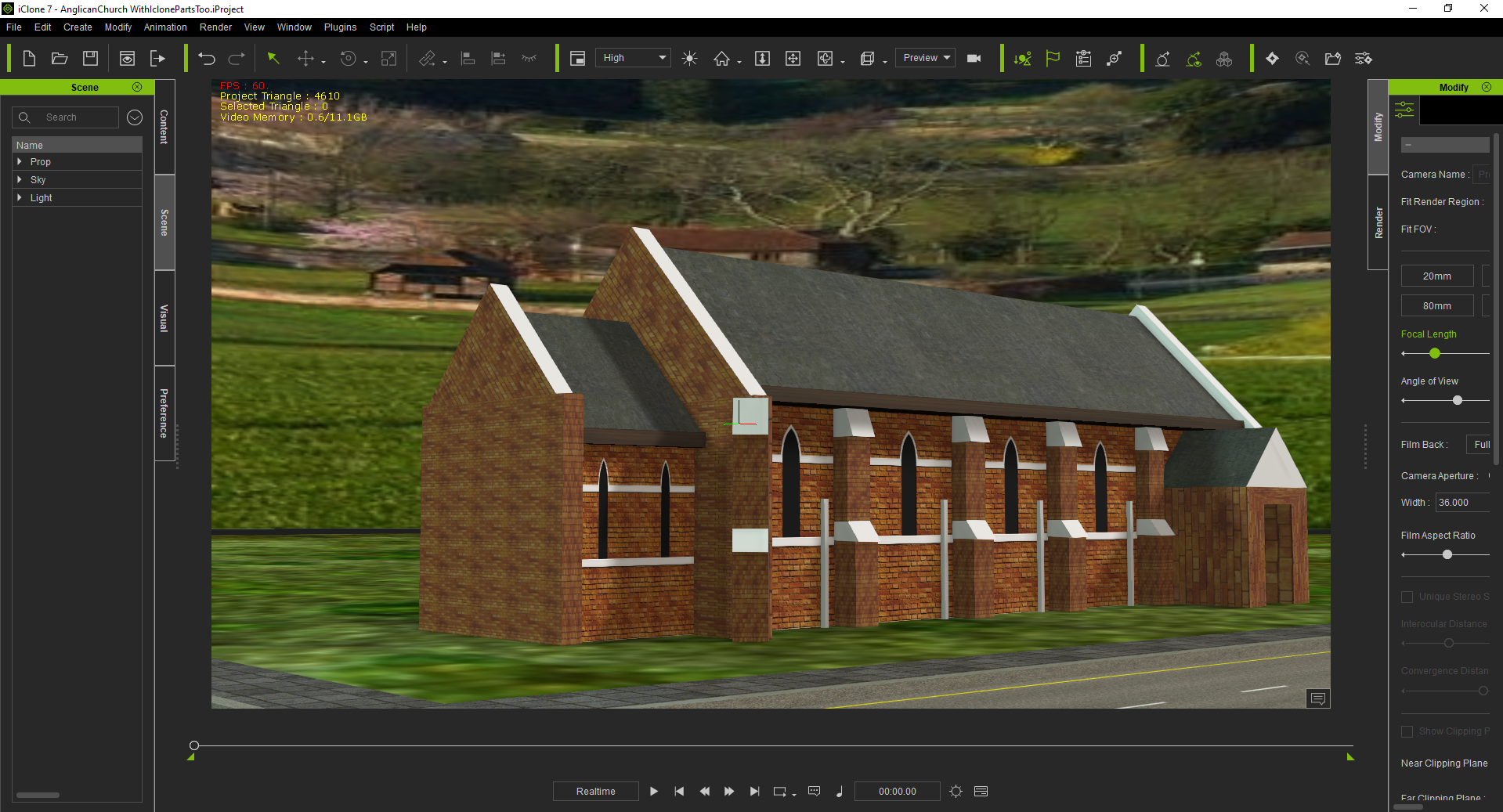Activate the Move tool icon

(x=305, y=58)
